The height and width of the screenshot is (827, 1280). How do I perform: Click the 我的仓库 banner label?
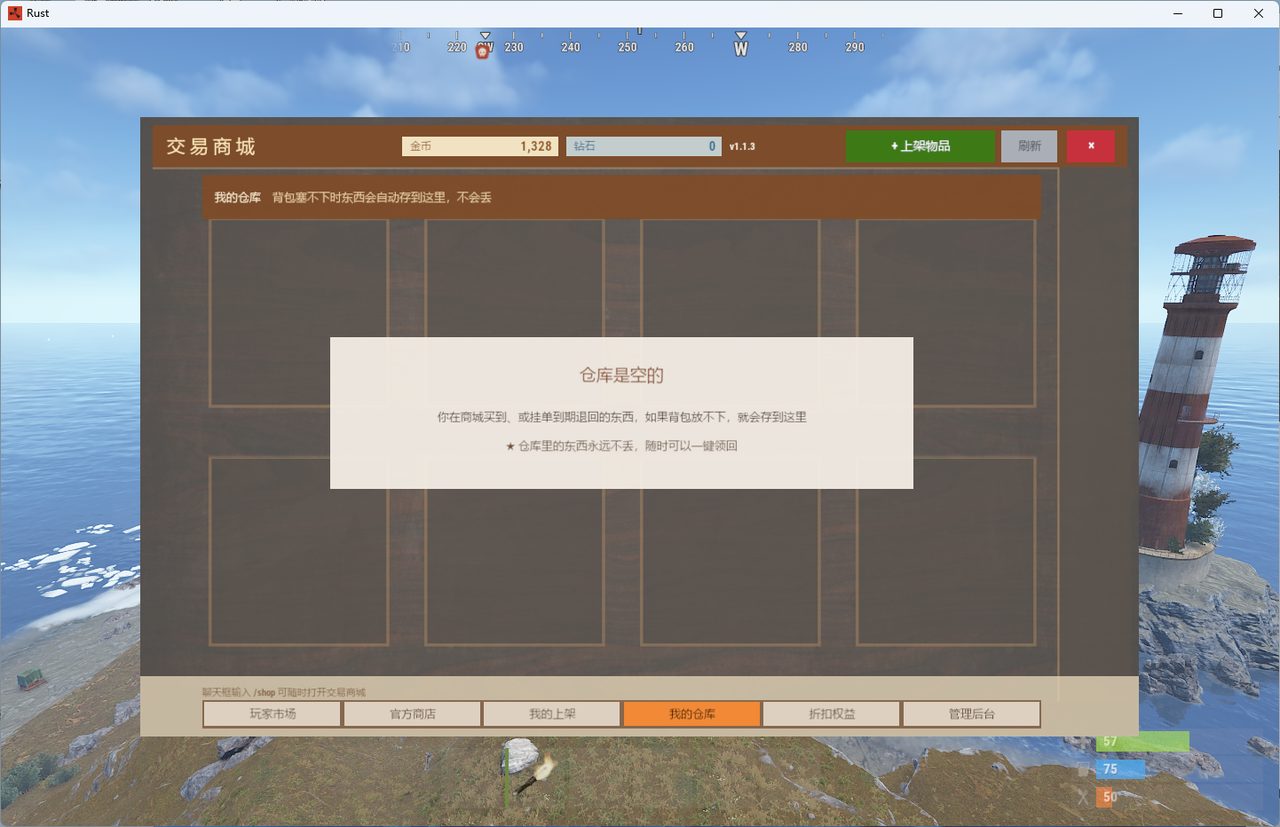point(237,198)
